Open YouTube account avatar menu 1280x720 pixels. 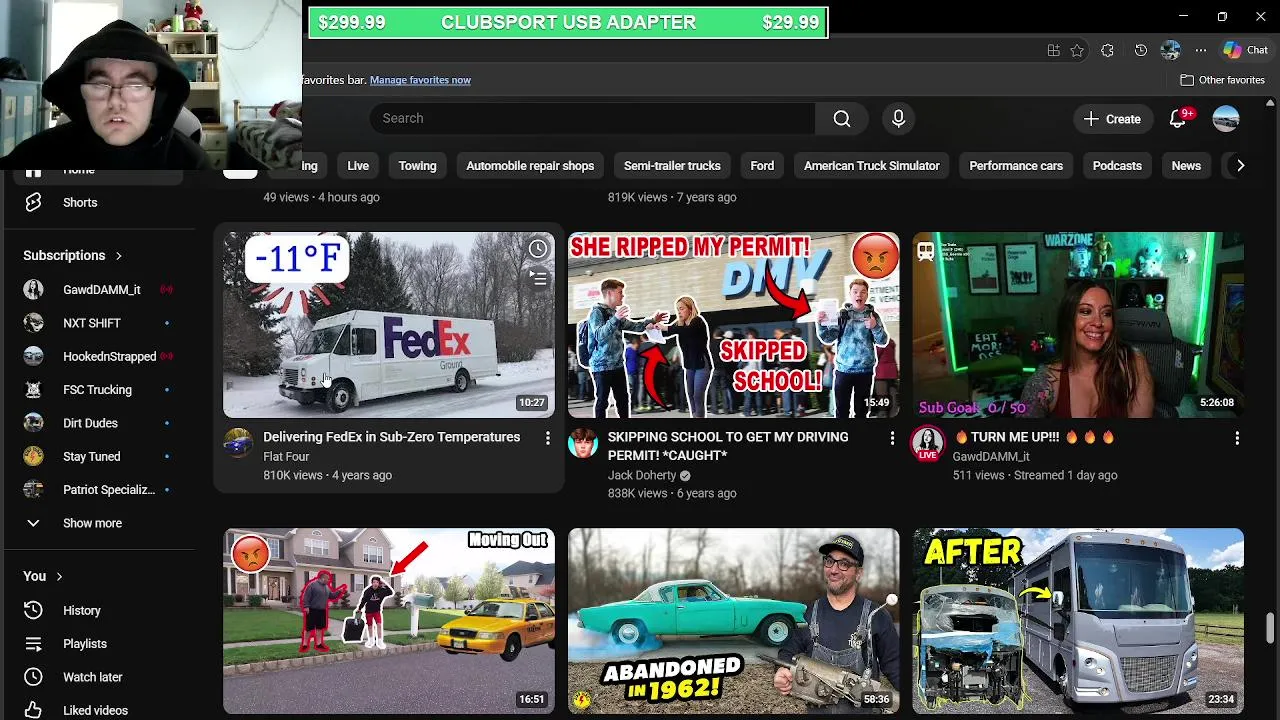1226,118
